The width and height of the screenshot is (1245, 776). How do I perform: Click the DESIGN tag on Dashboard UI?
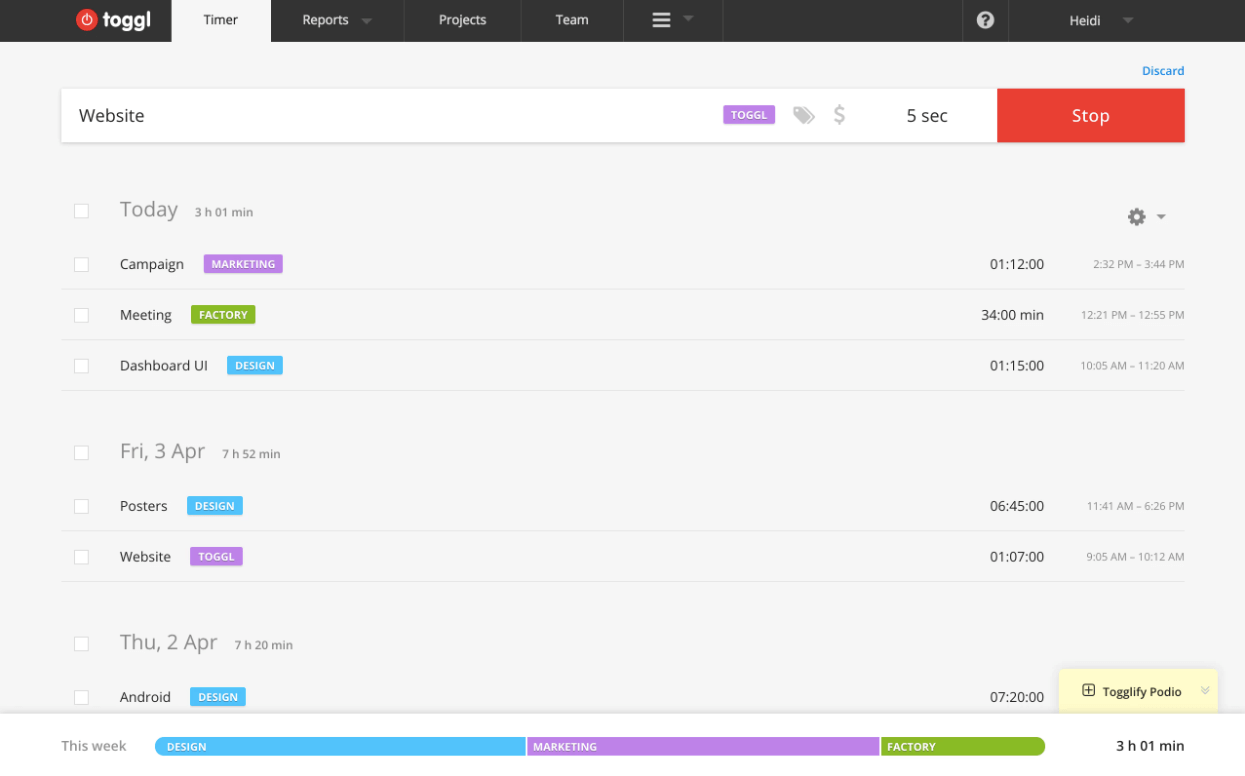pyautogui.click(x=255, y=366)
